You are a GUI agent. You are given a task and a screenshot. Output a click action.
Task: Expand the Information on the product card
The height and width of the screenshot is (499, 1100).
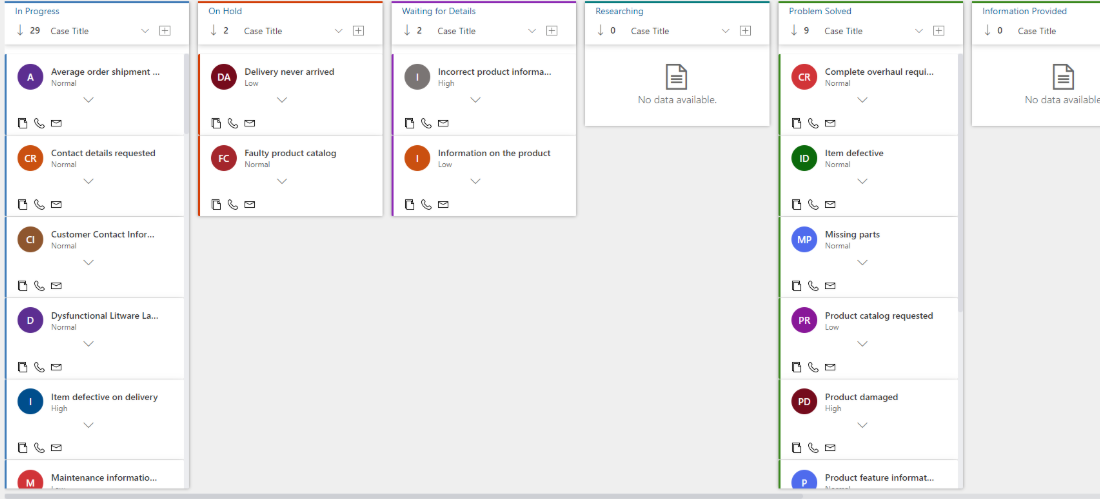click(x=476, y=182)
